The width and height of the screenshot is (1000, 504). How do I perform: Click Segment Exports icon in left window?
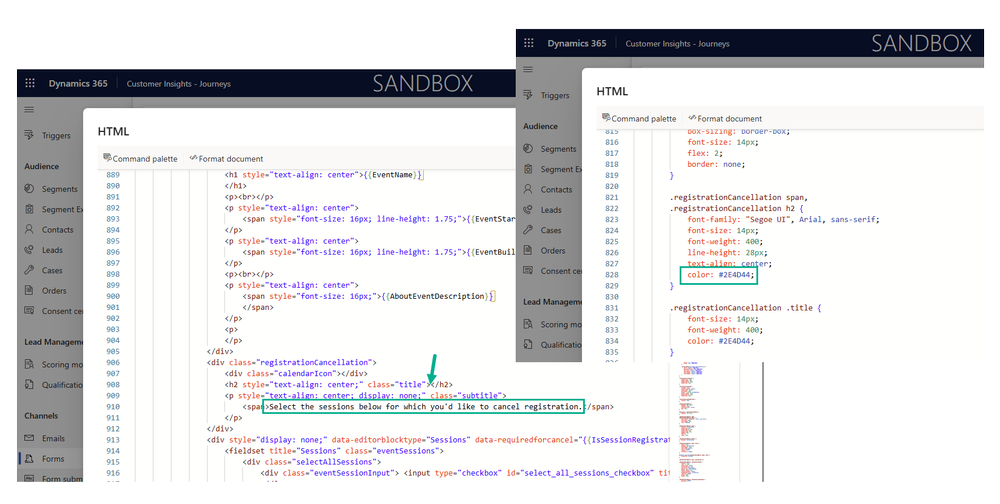point(29,209)
